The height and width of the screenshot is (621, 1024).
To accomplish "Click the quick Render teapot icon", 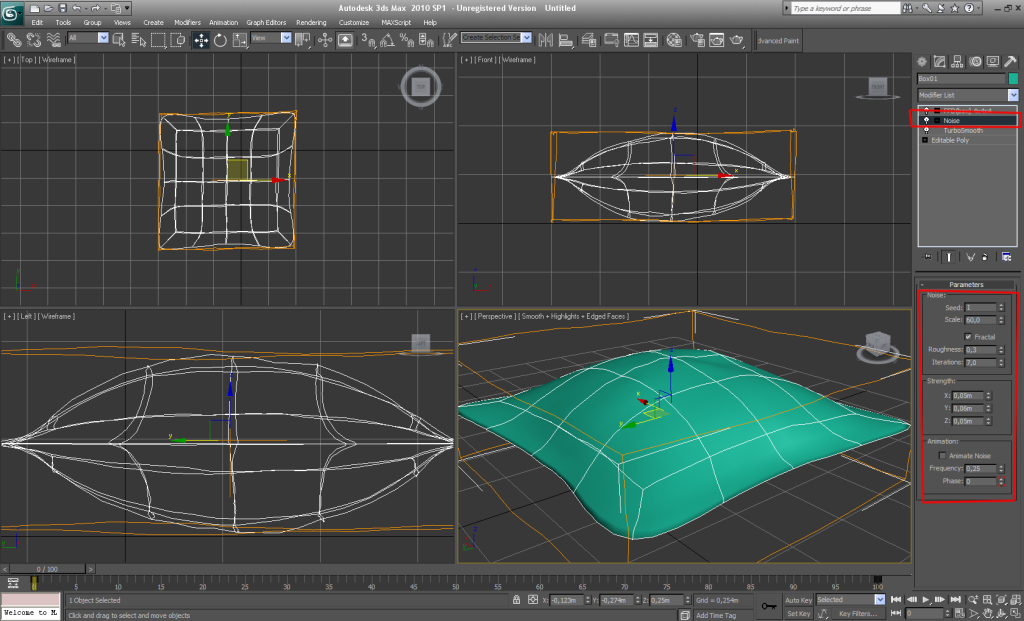I will click(x=738, y=40).
